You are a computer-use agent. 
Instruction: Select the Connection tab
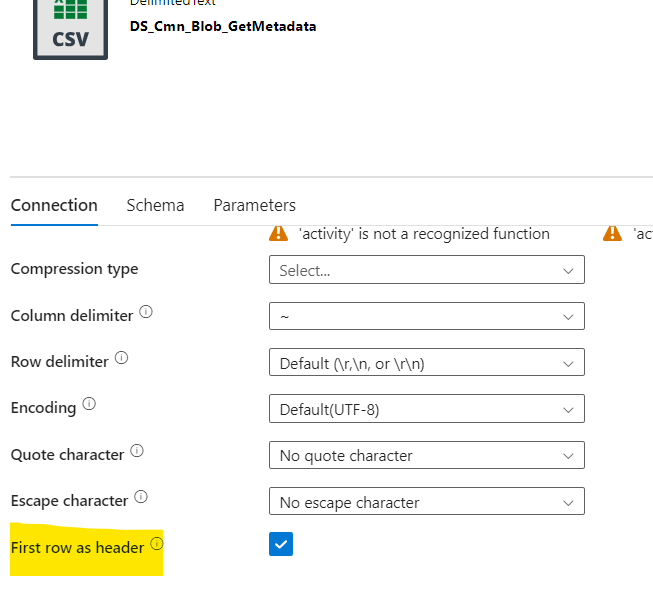coord(54,205)
